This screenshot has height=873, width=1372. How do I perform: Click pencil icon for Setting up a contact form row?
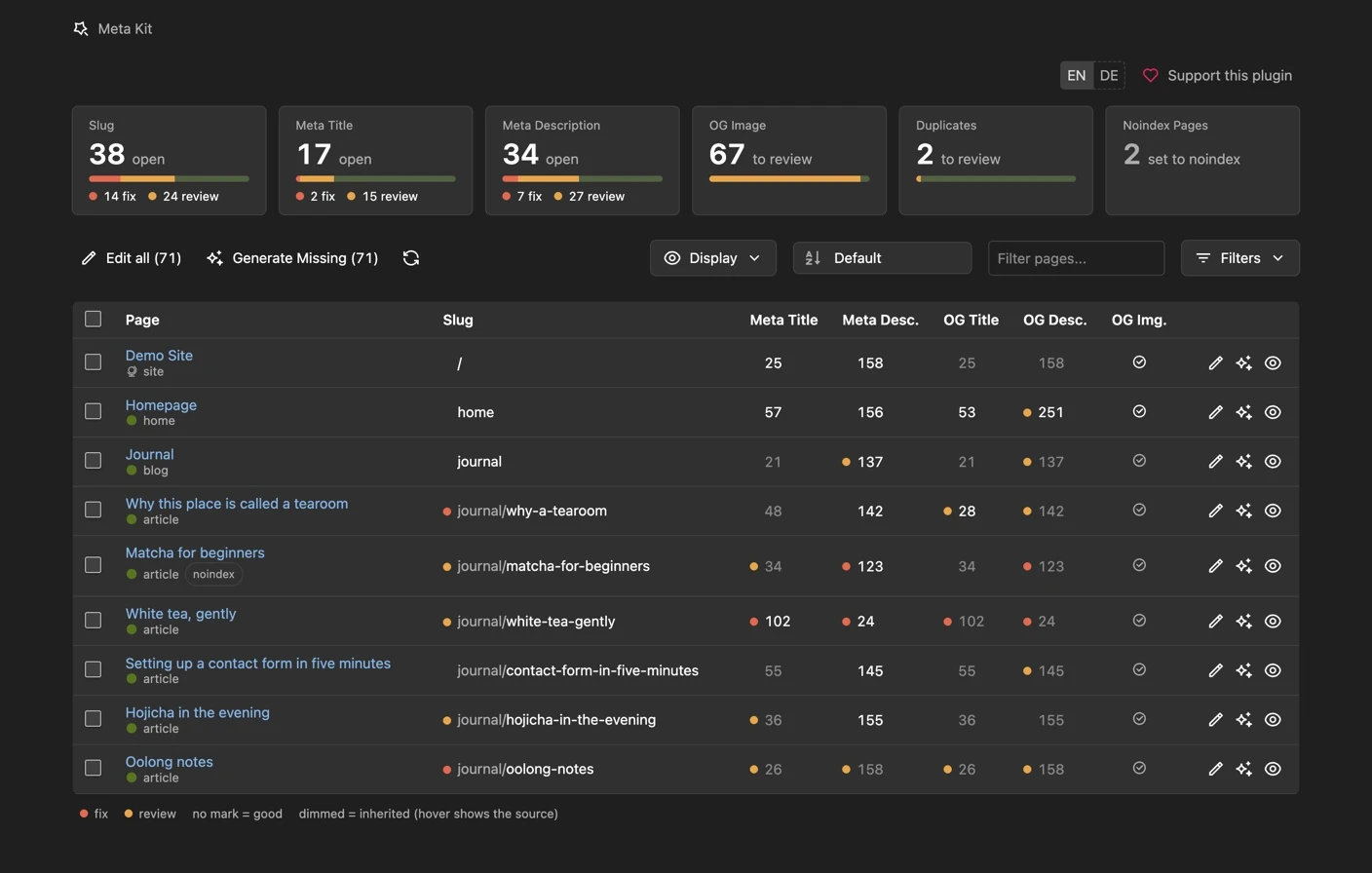coord(1215,670)
